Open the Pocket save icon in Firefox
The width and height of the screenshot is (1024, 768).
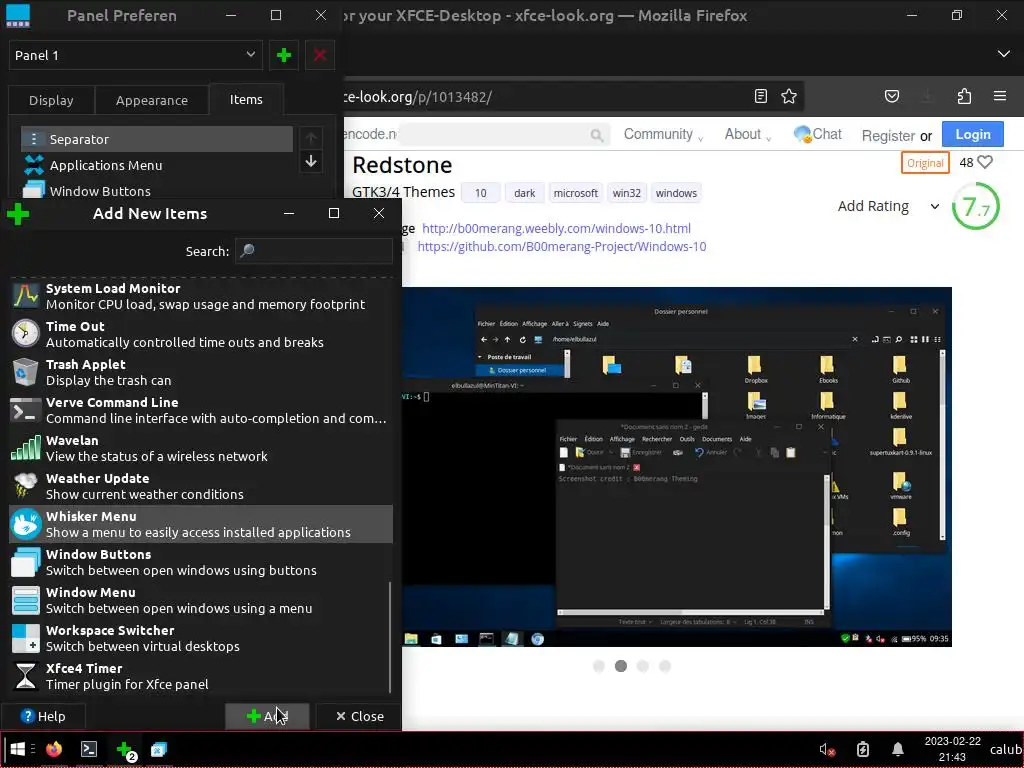click(892, 97)
